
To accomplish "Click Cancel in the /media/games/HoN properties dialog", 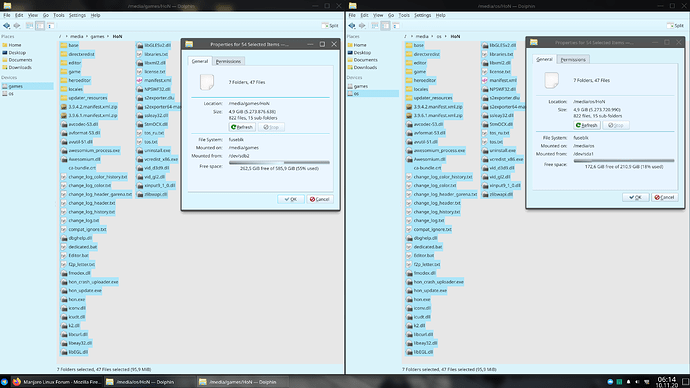I will coord(319,199).
